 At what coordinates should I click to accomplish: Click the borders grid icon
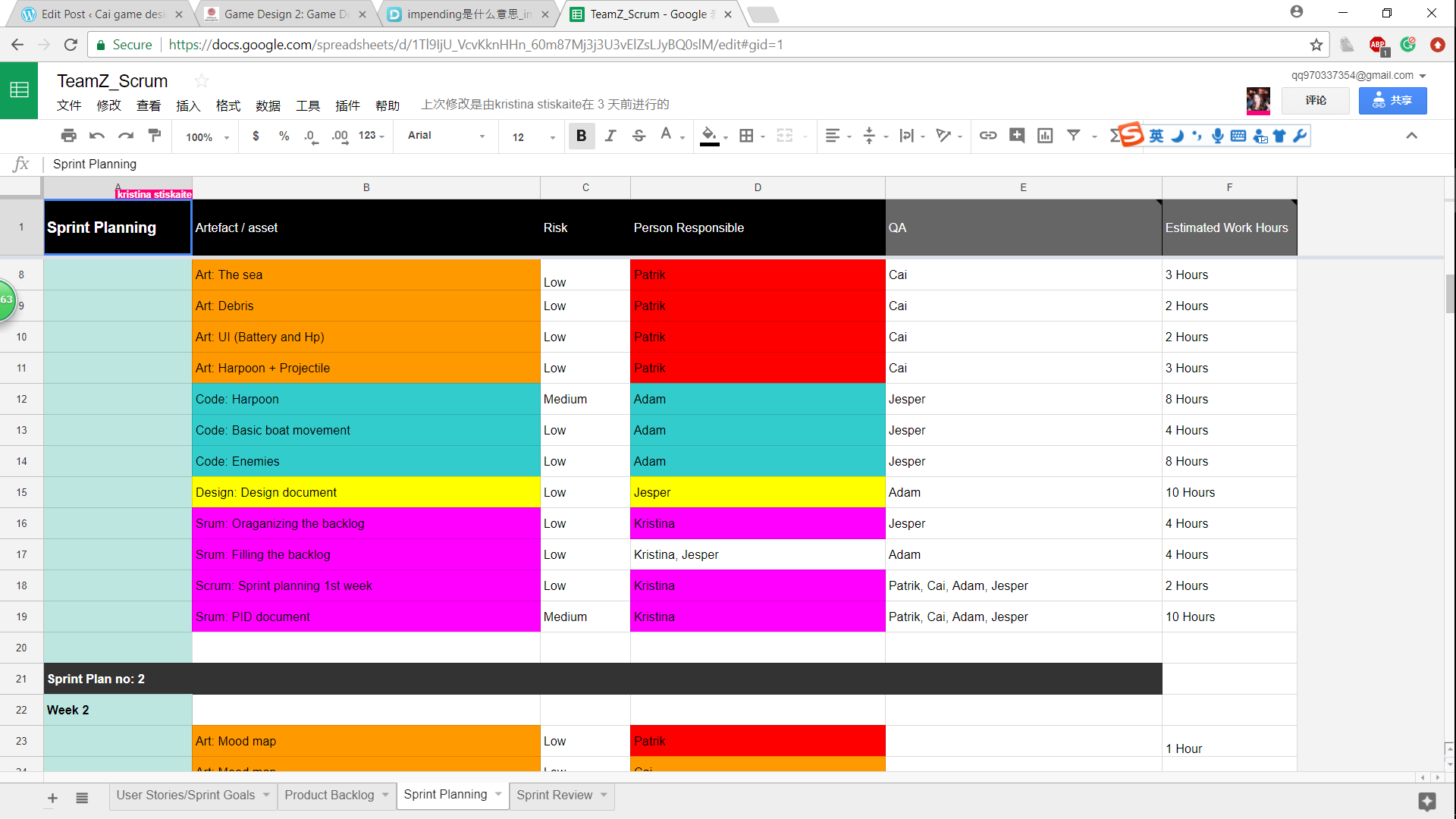coord(746,136)
